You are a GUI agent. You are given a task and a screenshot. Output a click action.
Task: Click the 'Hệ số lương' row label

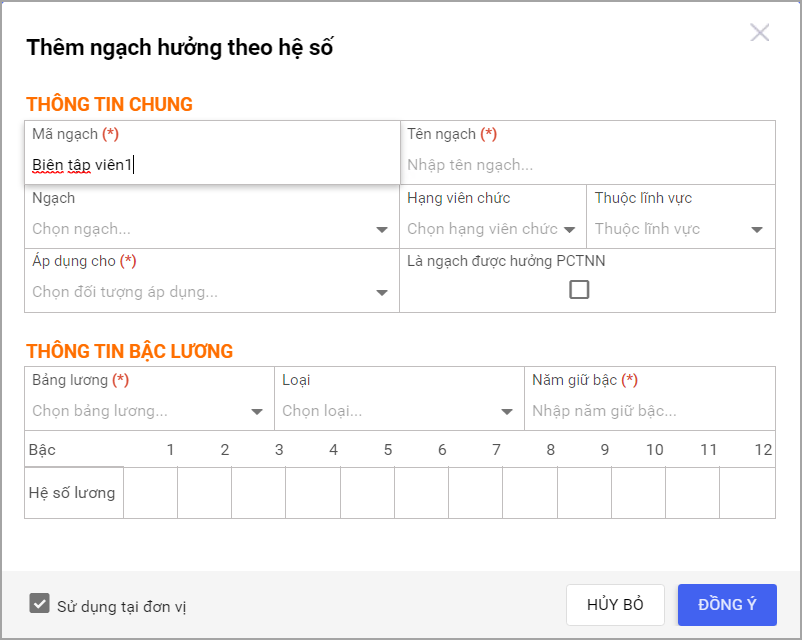(72, 493)
